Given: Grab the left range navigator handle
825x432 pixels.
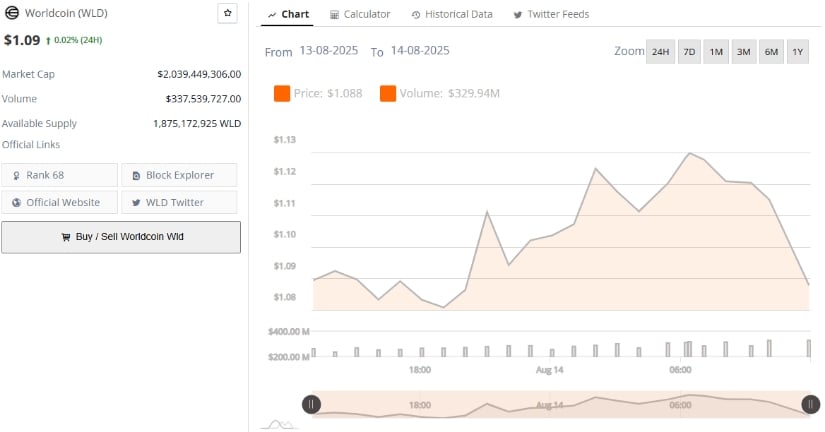Looking at the screenshot, I should [311, 404].
